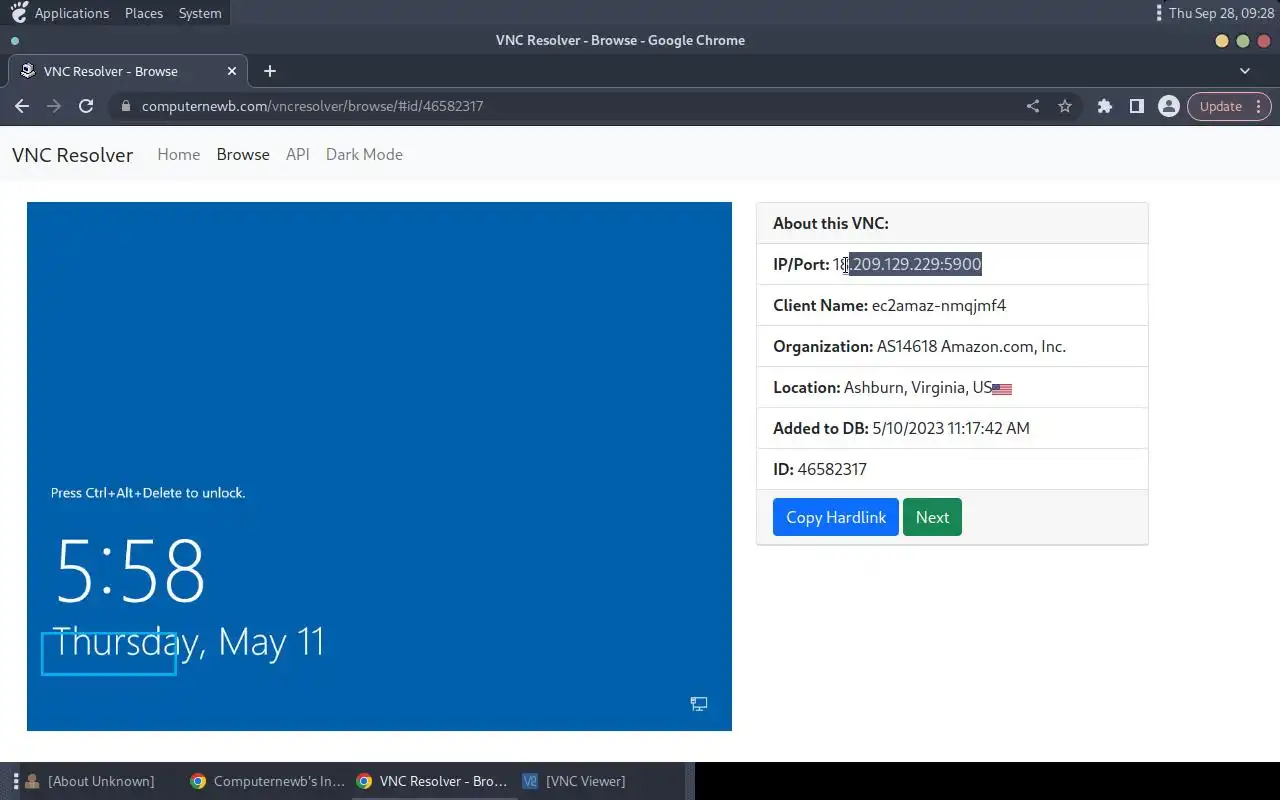
Task: Go to the Home nav link
Action: (x=179, y=154)
